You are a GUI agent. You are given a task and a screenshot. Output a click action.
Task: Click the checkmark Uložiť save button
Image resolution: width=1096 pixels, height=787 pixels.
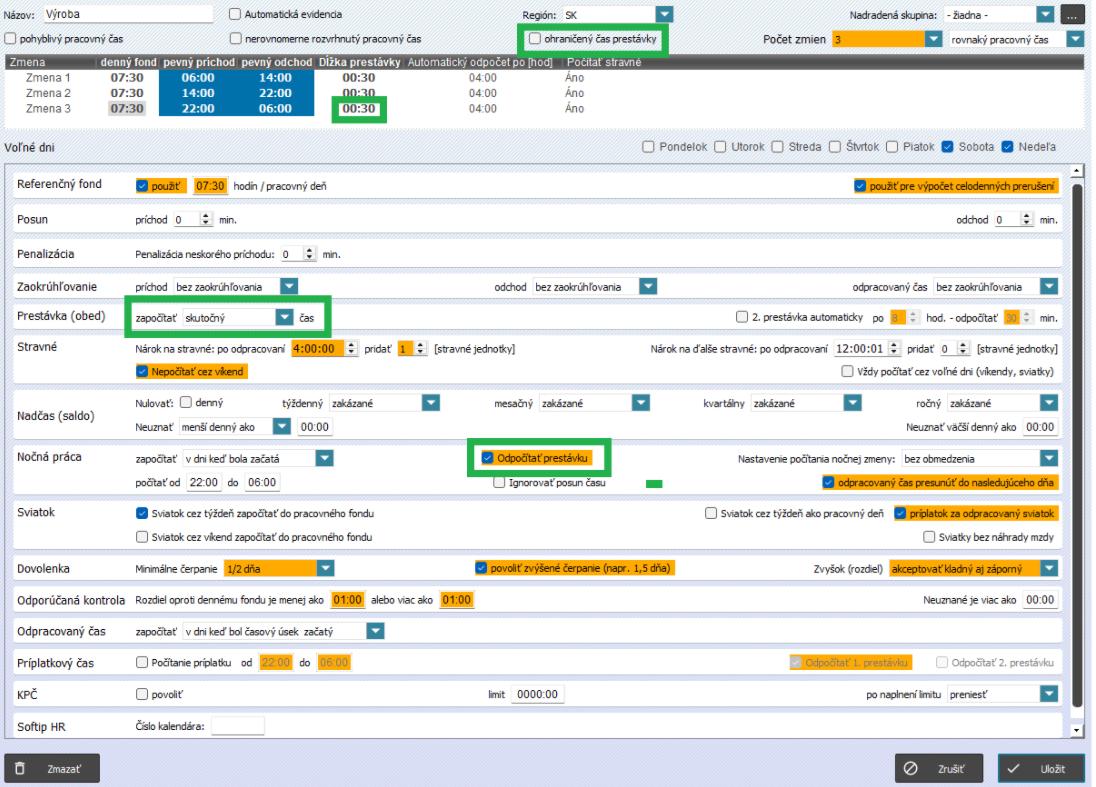(x=1040, y=769)
